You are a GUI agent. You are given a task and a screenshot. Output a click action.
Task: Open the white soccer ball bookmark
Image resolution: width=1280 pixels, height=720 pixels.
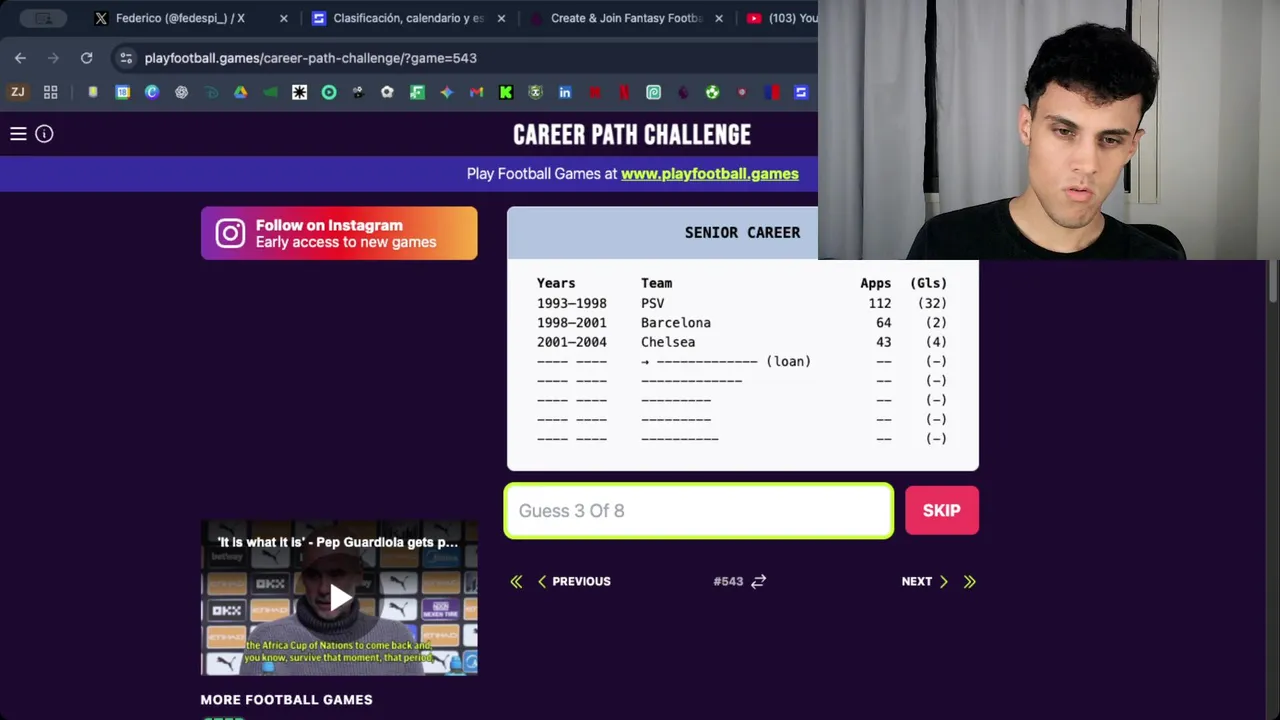[x=387, y=92]
